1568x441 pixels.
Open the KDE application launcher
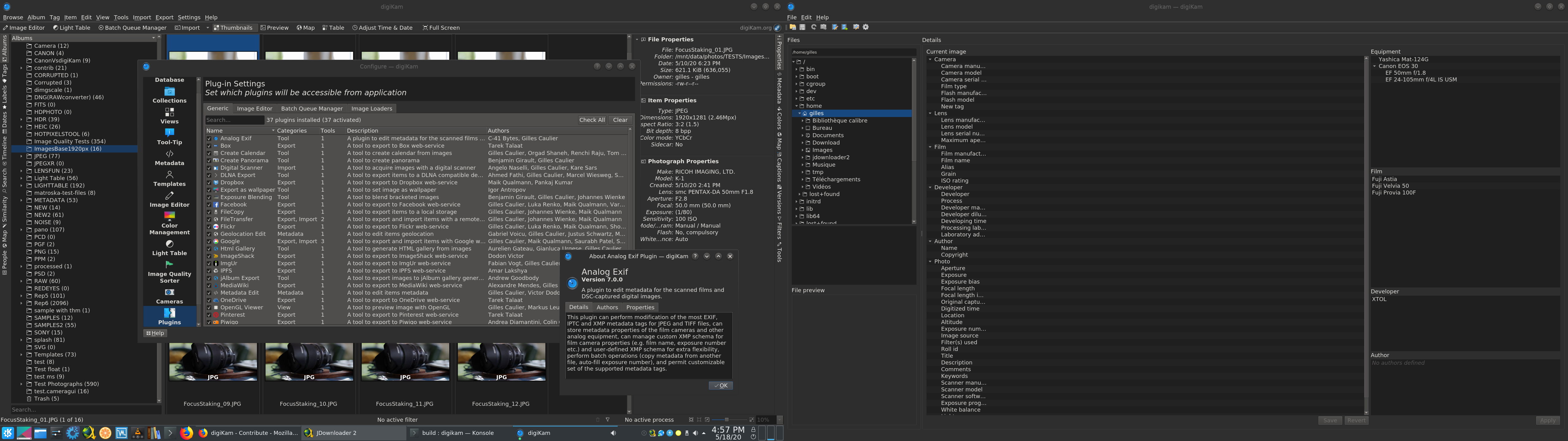7,432
